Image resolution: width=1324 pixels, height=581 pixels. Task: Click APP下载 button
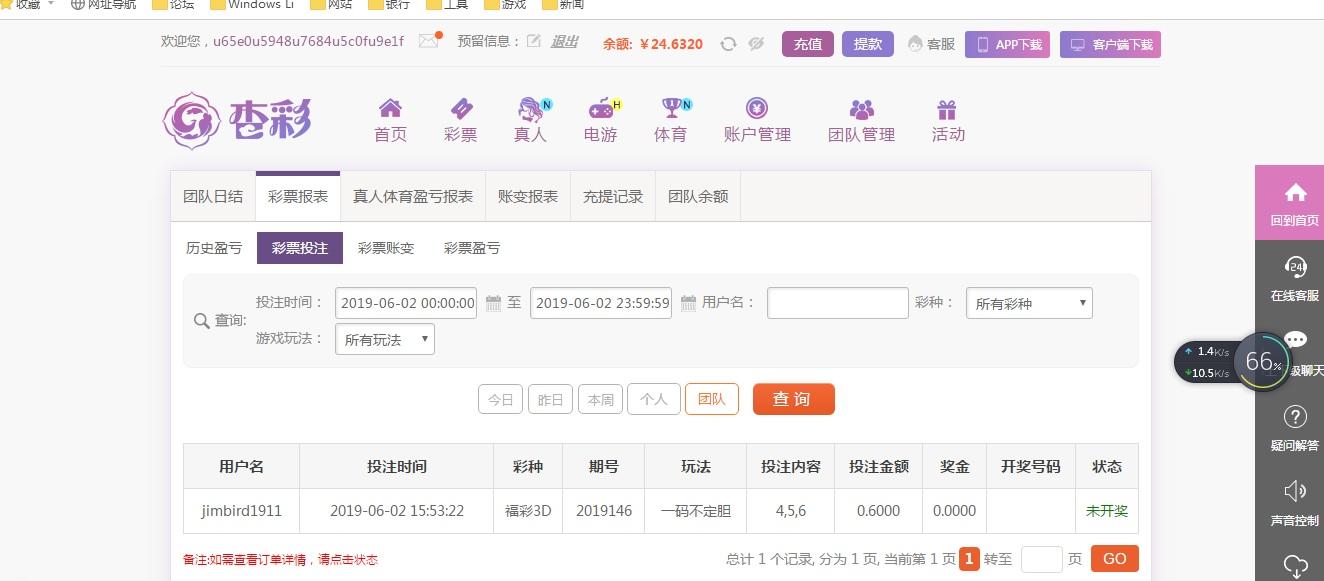point(1007,44)
